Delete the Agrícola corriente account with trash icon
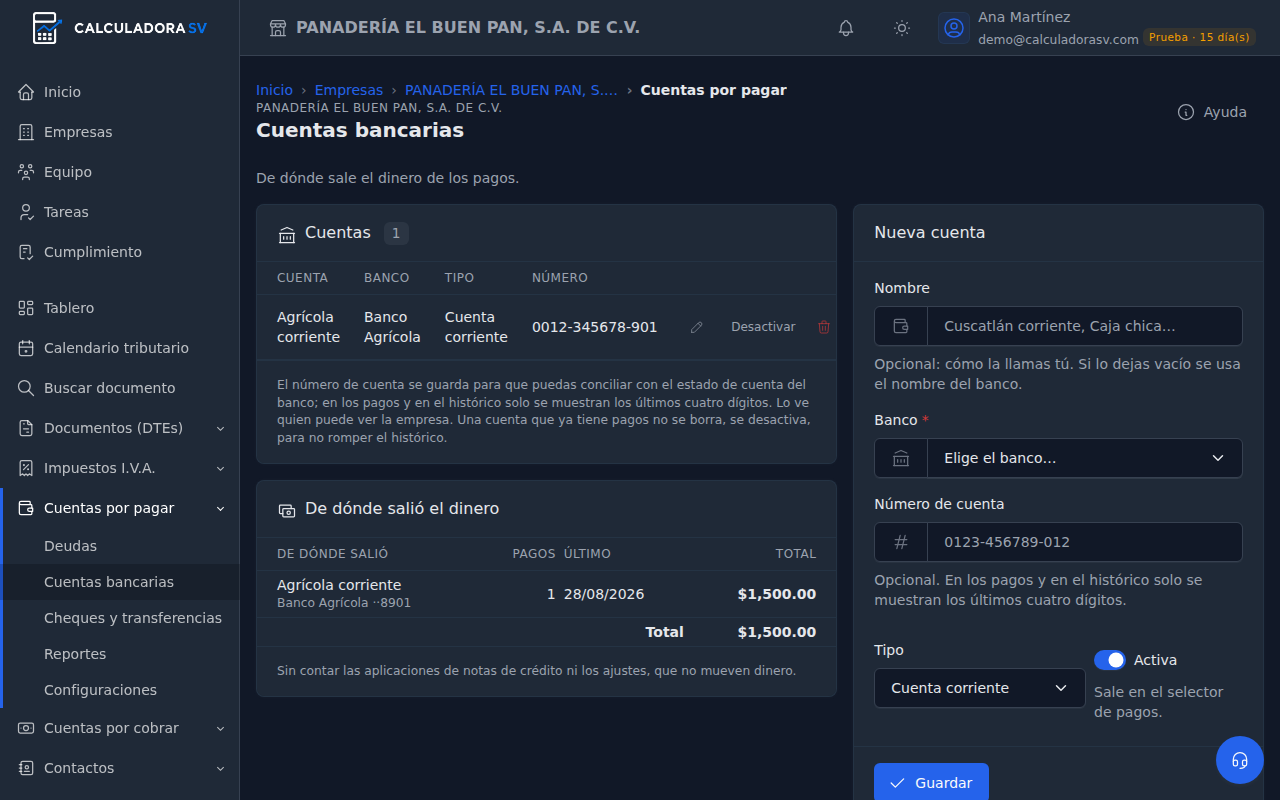This screenshot has height=800, width=1280. [x=824, y=327]
